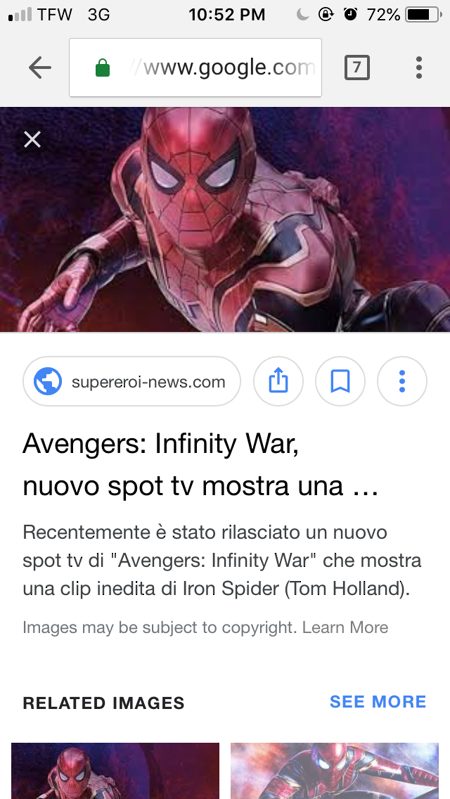450x799 pixels.
Task: Tap the share icon button
Action: [x=278, y=381]
